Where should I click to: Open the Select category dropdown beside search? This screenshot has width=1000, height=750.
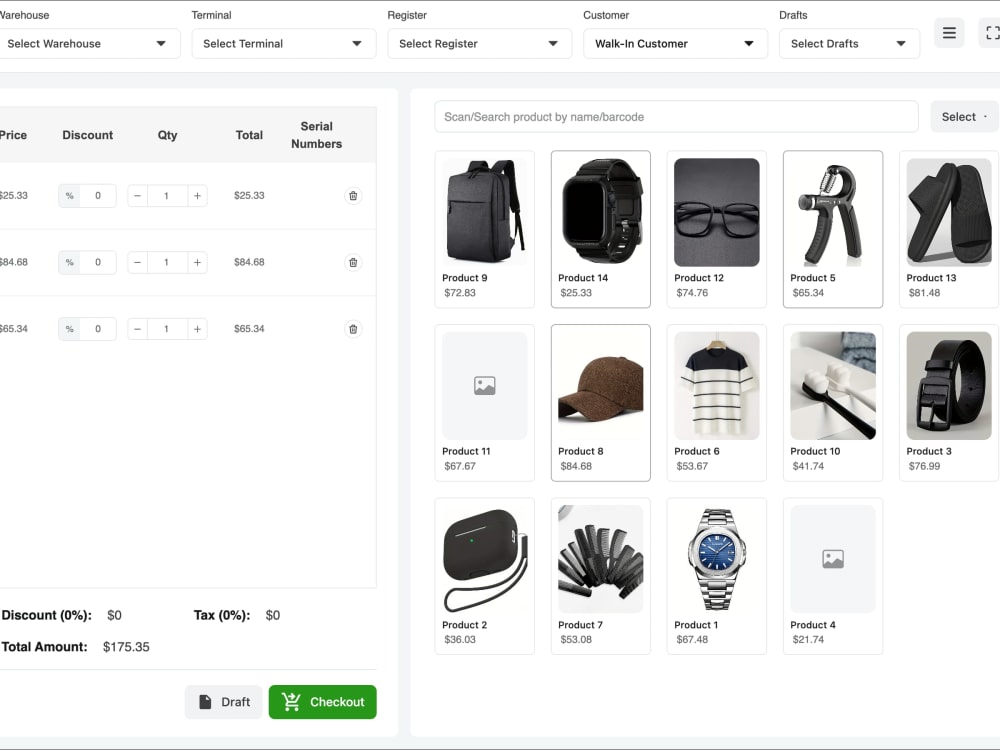pyautogui.click(x=964, y=117)
